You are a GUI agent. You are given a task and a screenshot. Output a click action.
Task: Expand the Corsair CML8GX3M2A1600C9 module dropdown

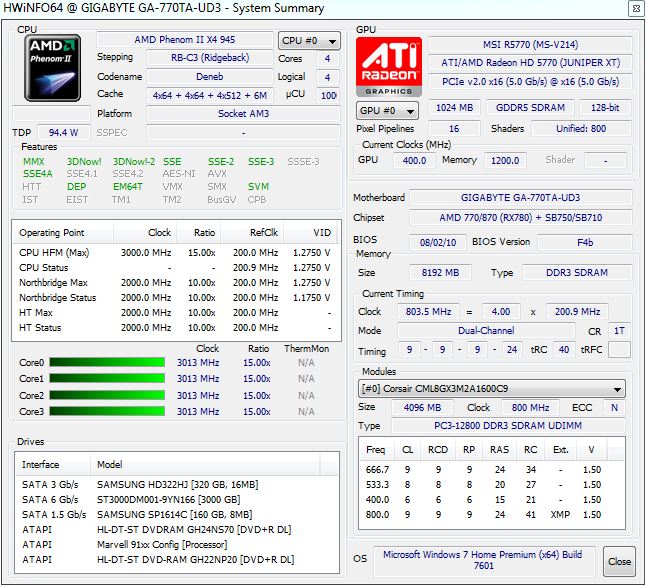492,389
